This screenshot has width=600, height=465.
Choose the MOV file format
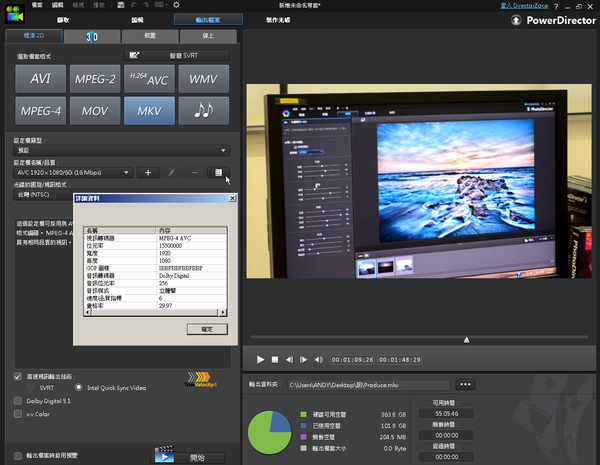pyautogui.click(x=97, y=111)
